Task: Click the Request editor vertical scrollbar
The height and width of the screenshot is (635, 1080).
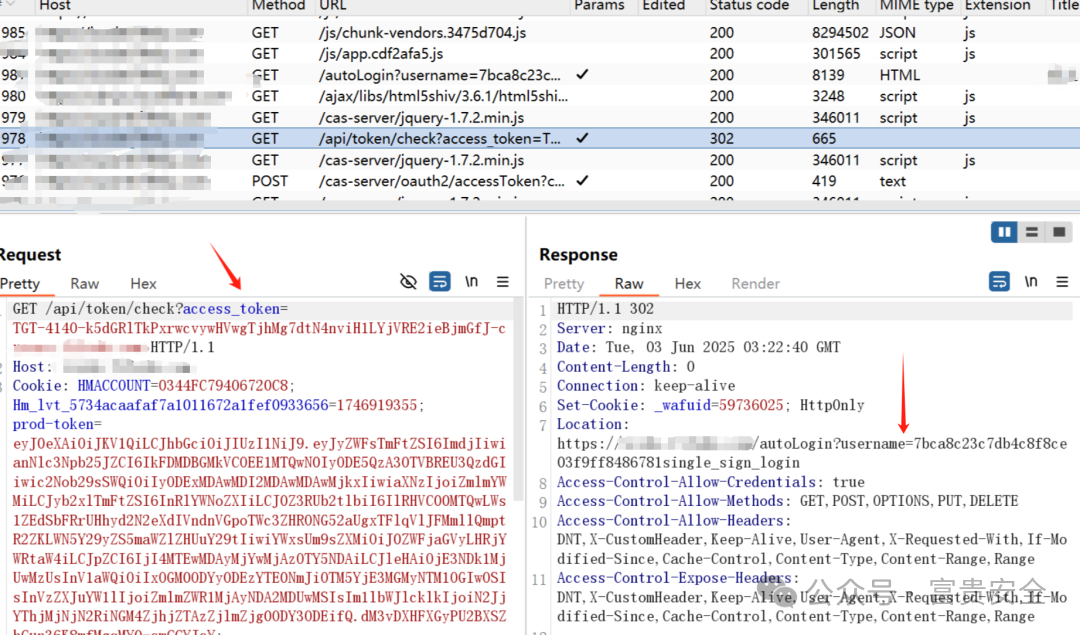Action: pyautogui.click(x=520, y=399)
